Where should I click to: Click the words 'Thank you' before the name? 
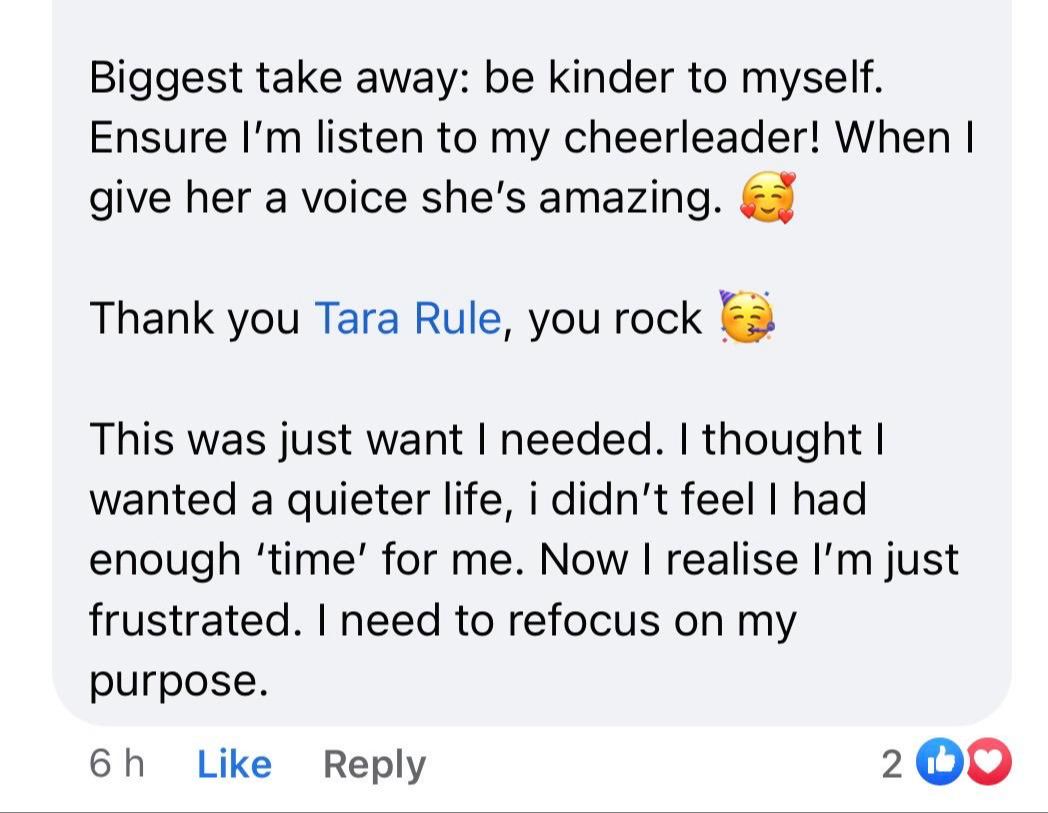pyautogui.click(x=194, y=318)
